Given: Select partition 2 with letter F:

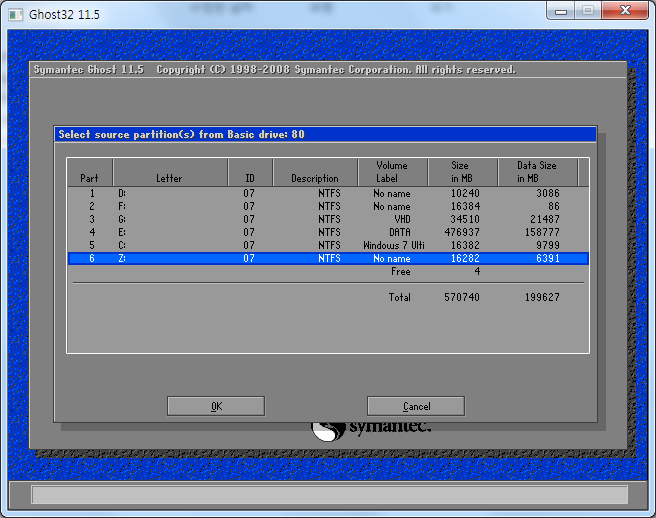Looking at the screenshot, I should click(328, 206).
